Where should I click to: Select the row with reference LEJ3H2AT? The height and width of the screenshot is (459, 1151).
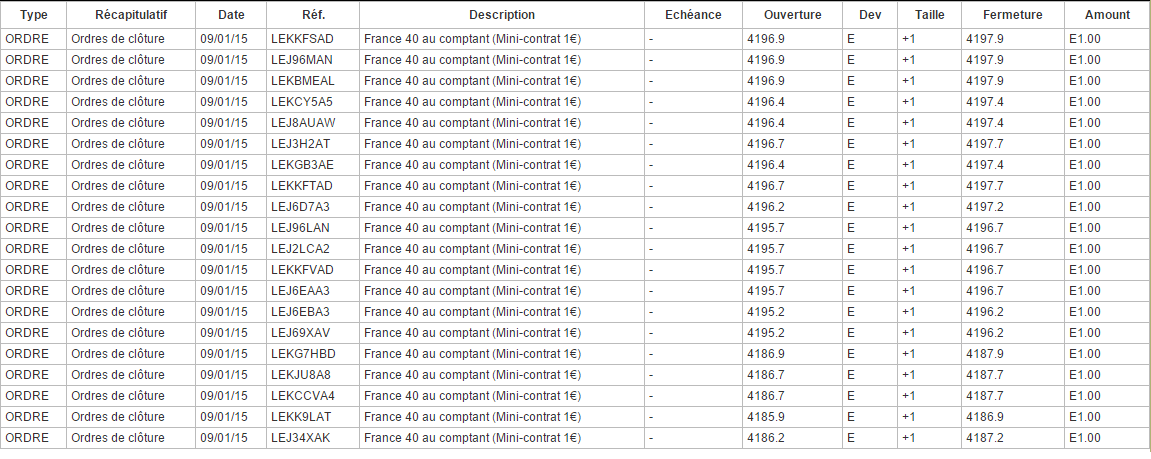coord(300,144)
